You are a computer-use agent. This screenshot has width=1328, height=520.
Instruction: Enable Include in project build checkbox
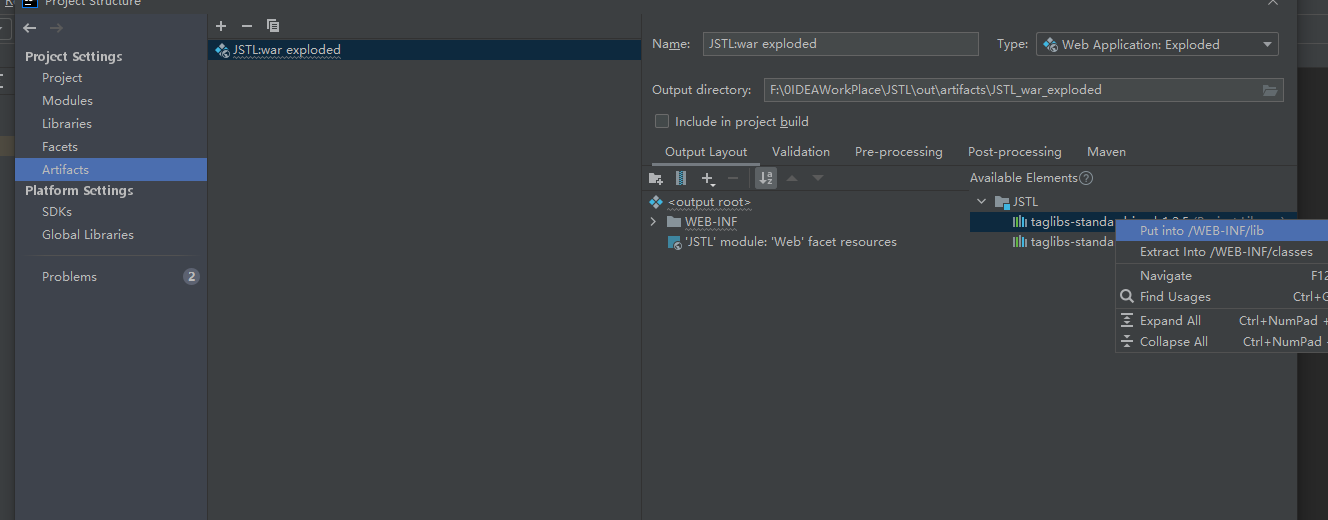[662, 121]
